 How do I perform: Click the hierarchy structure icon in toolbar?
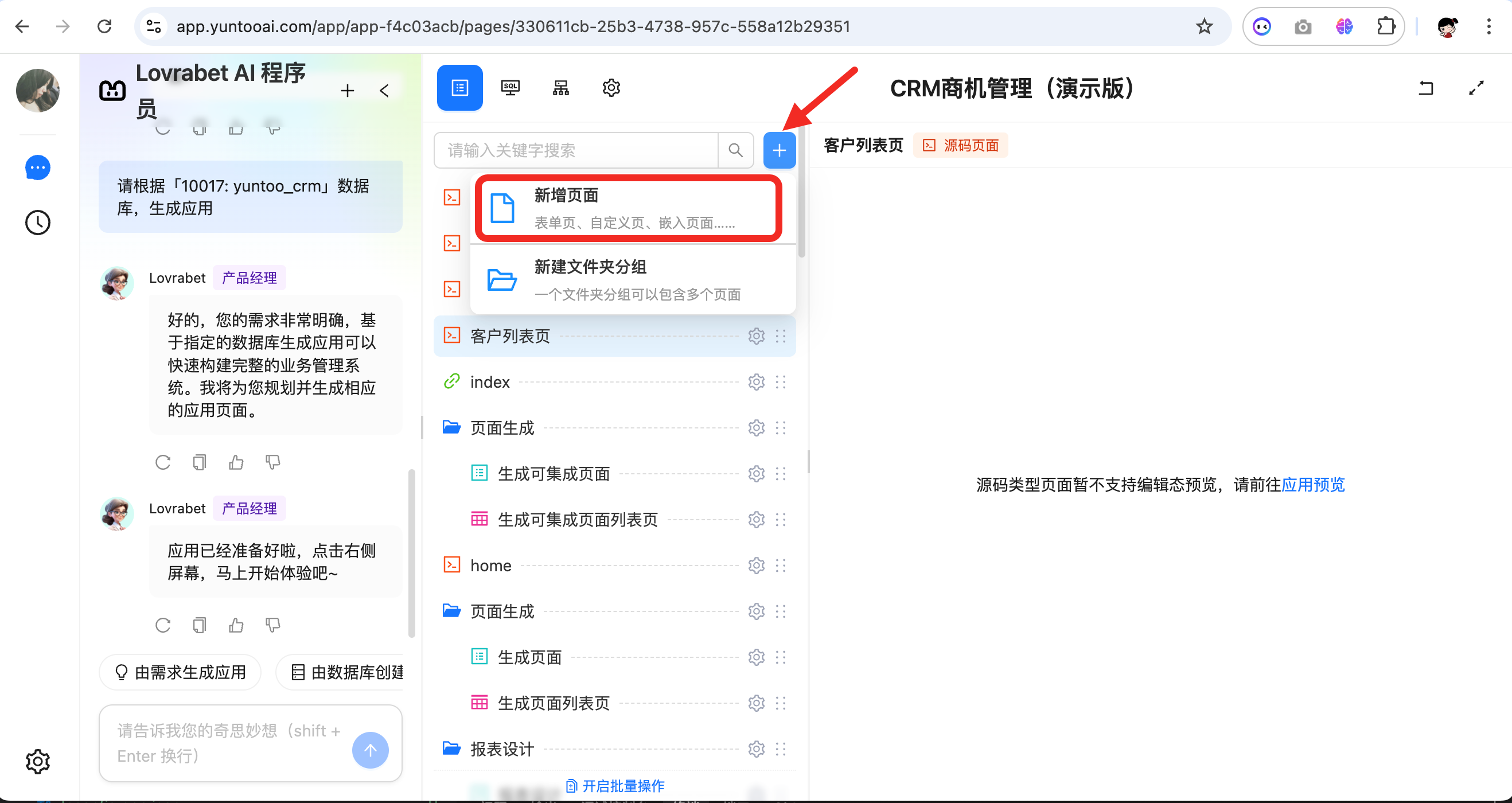(x=560, y=88)
